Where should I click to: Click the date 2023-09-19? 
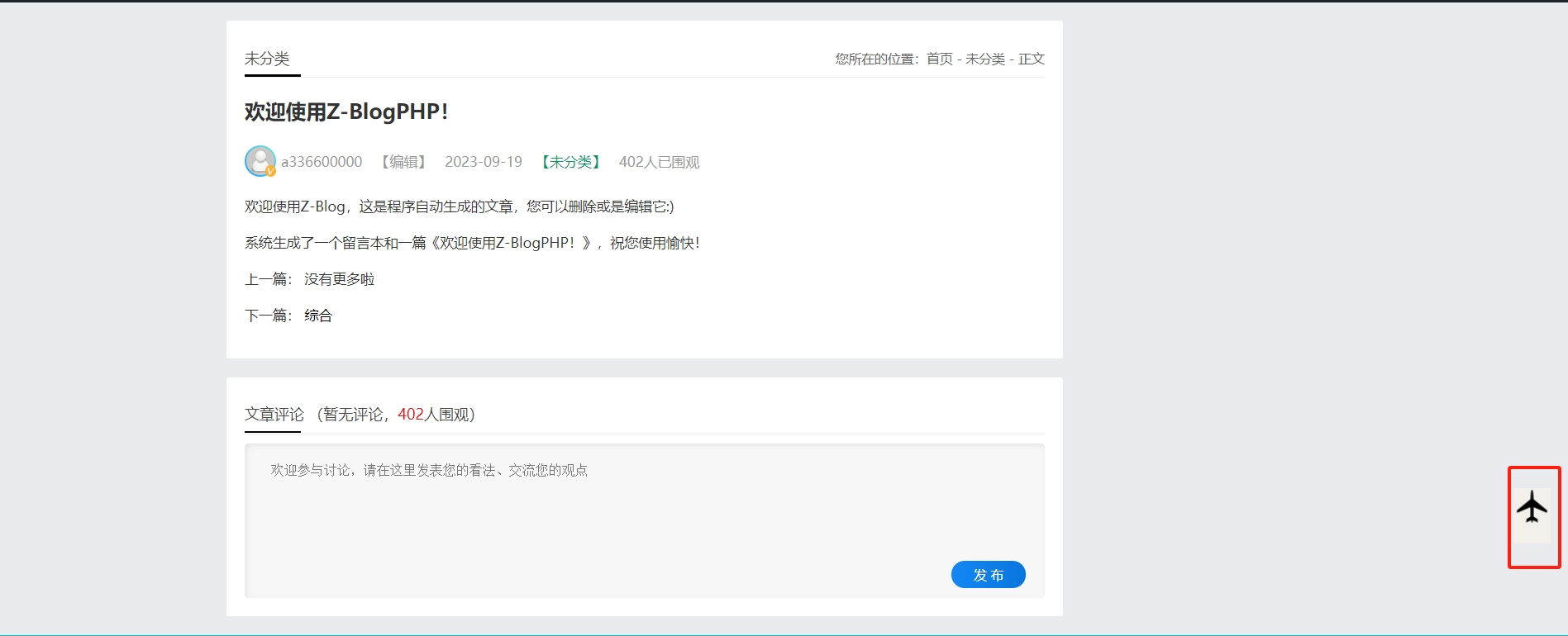point(484,162)
